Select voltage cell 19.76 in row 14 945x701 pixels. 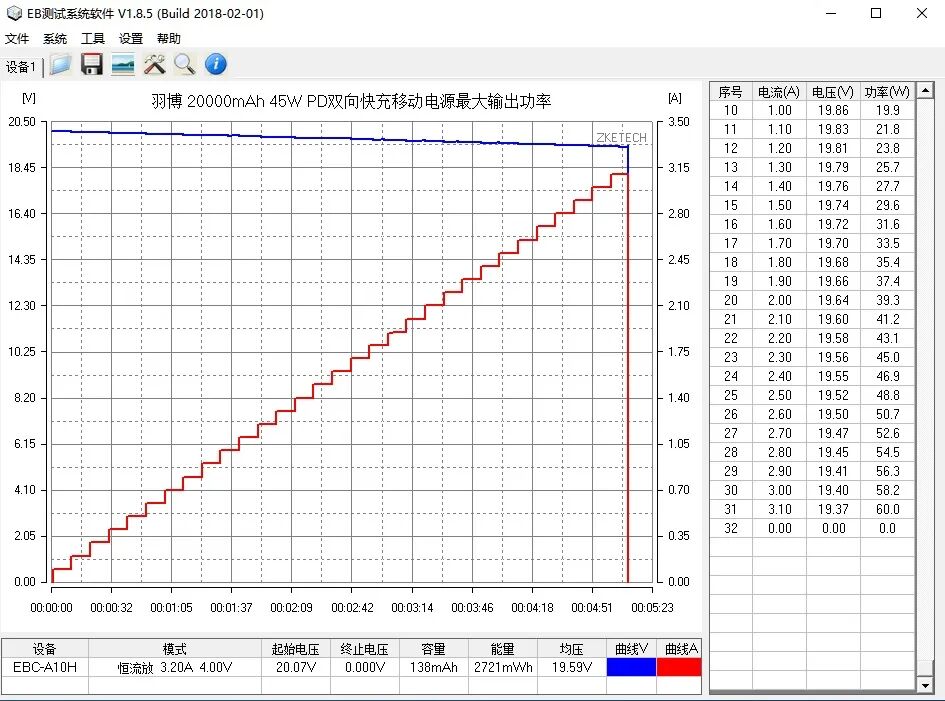point(833,186)
